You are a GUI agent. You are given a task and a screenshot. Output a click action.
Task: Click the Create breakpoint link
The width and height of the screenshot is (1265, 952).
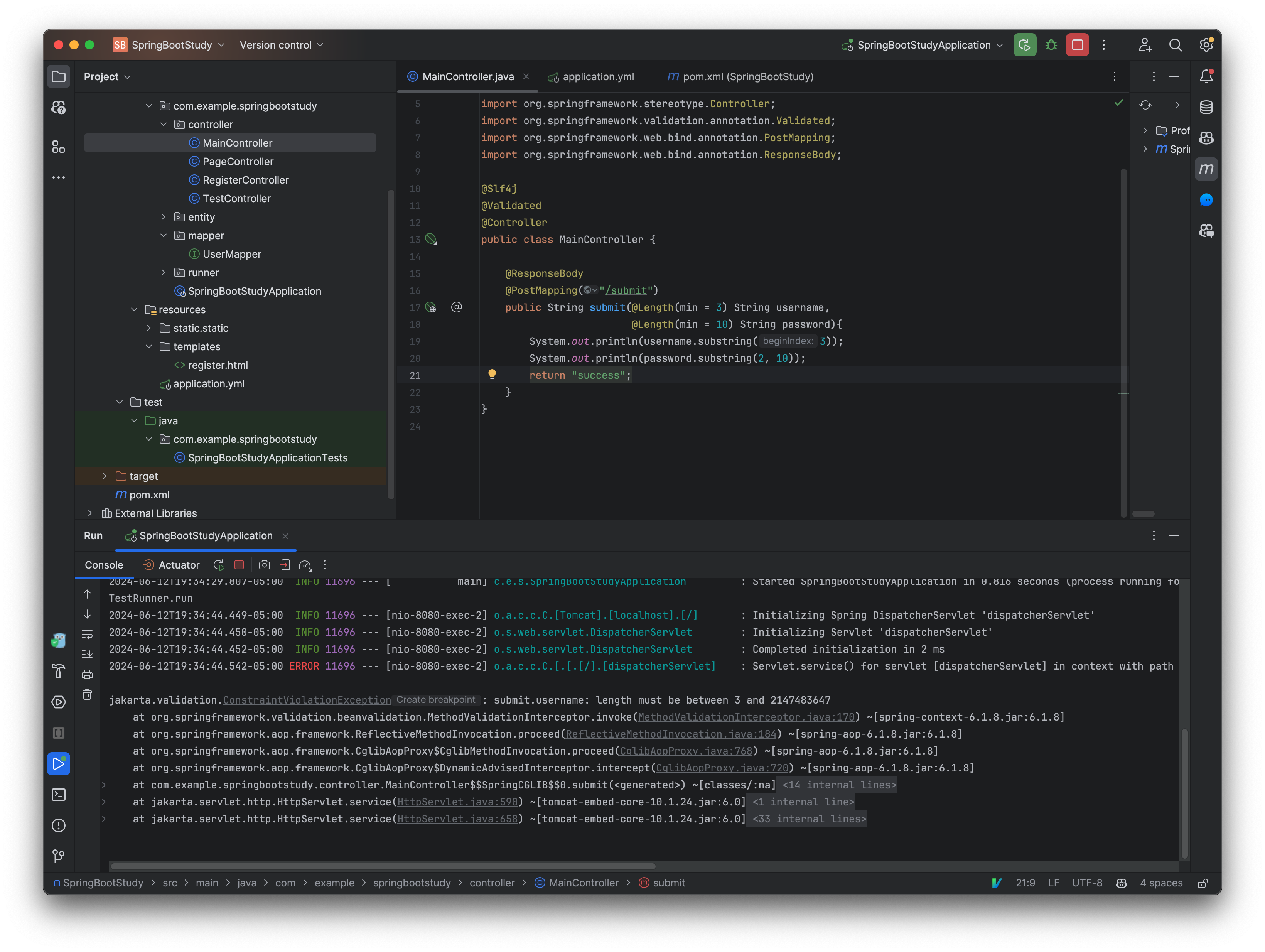tap(436, 700)
